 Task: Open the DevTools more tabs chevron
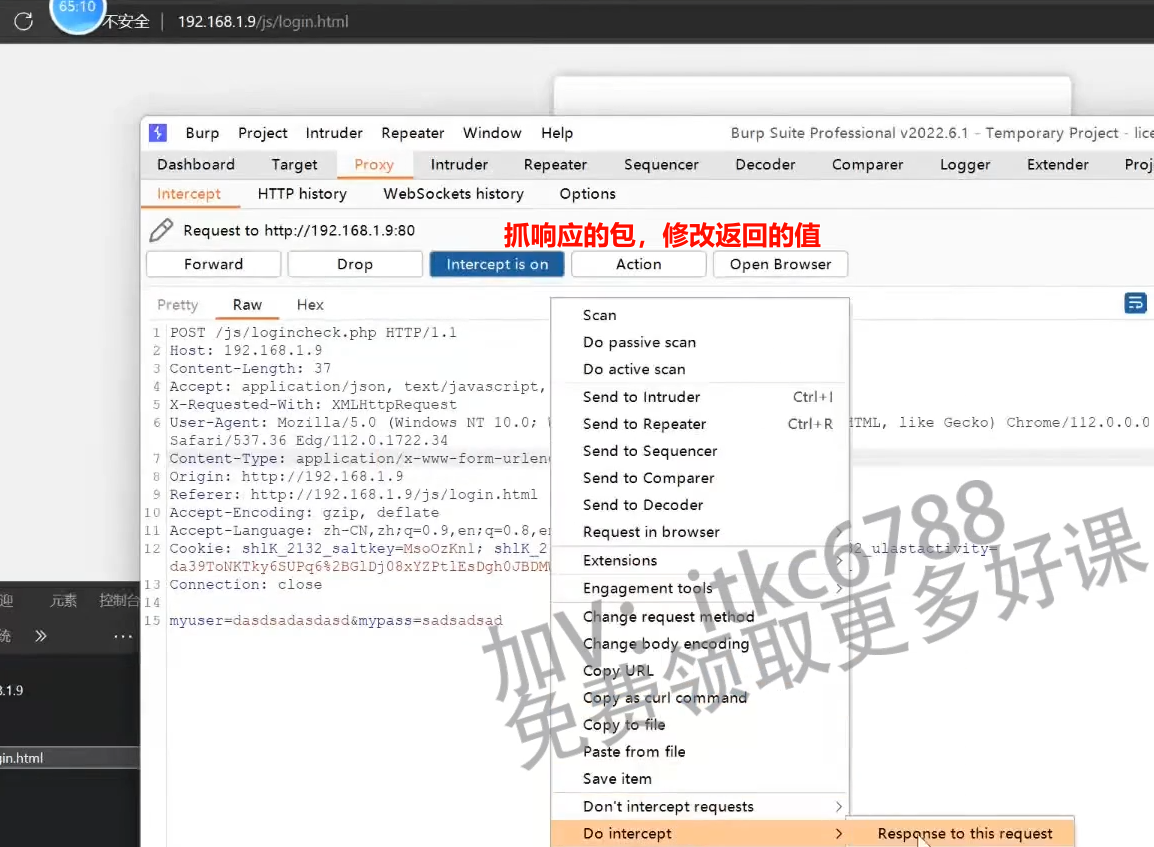pos(41,636)
